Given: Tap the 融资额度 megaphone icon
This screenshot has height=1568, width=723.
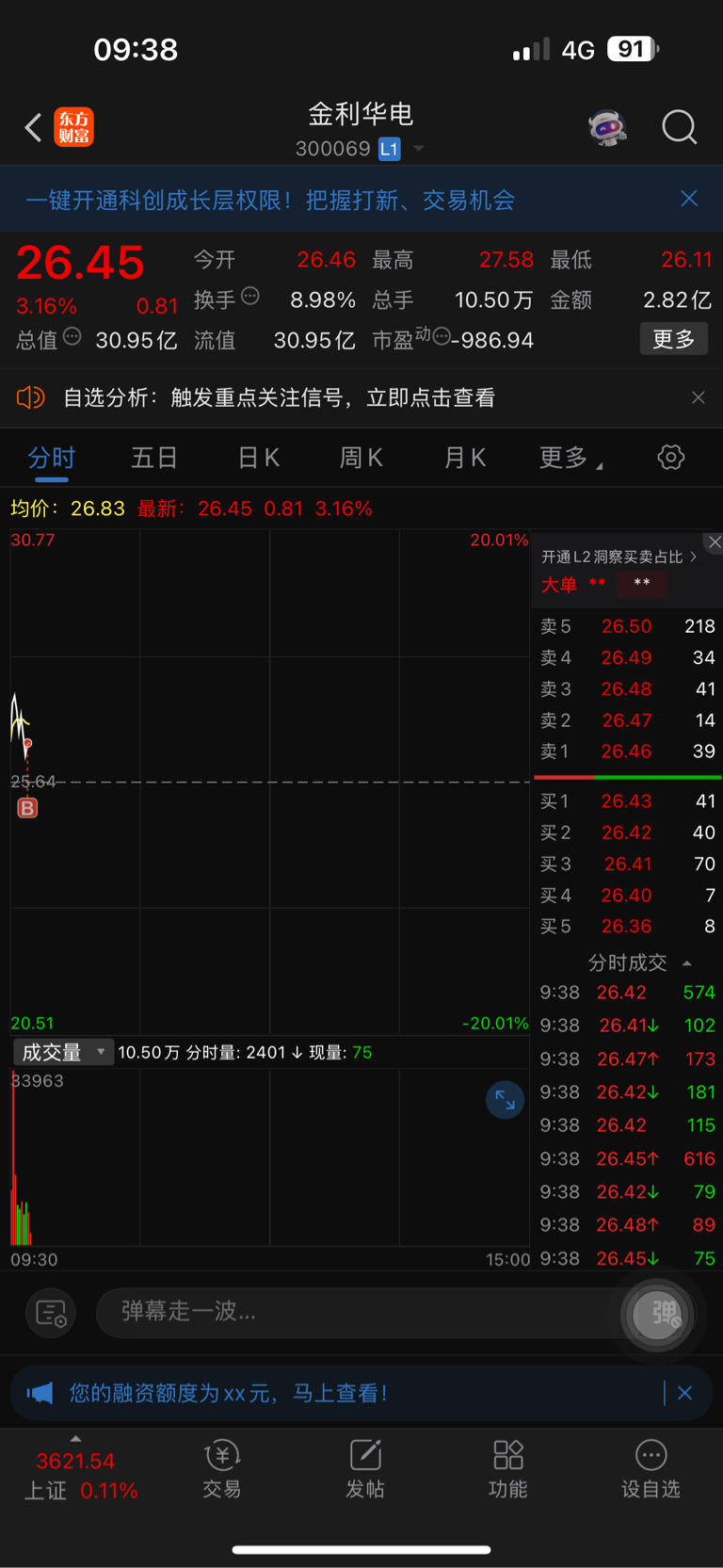Looking at the screenshot, I should pos(40,1392).
